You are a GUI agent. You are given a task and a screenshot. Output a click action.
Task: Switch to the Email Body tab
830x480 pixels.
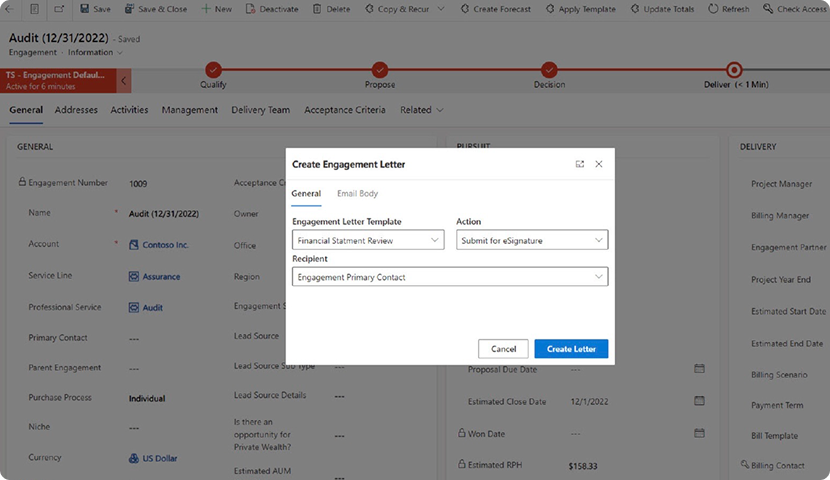pyautogui.click(x=357, y=193)
